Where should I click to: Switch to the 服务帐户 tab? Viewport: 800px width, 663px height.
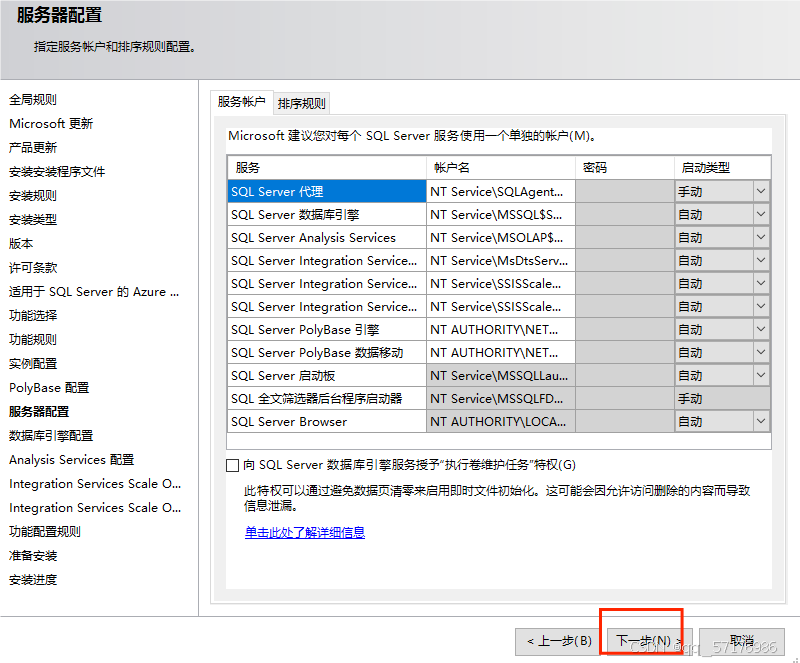tap(241, 102)
